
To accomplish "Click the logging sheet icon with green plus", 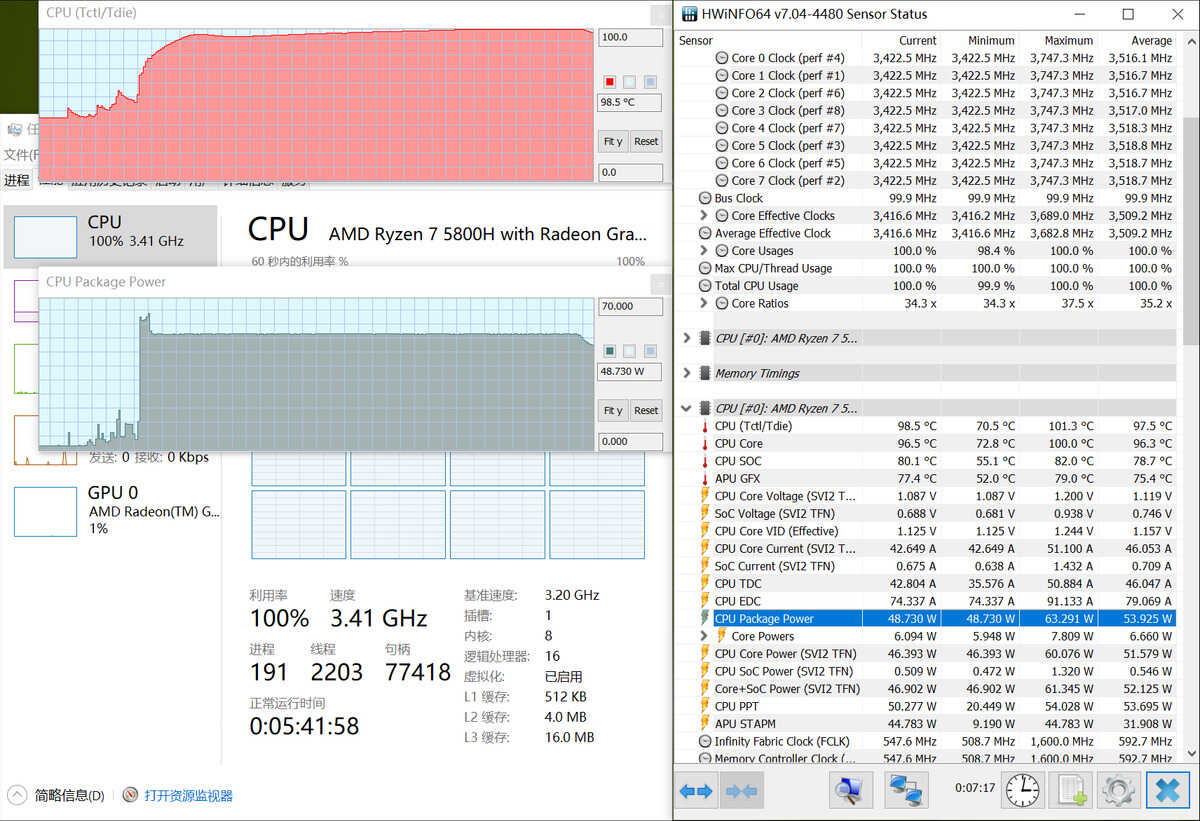I will click(1072, 790).
